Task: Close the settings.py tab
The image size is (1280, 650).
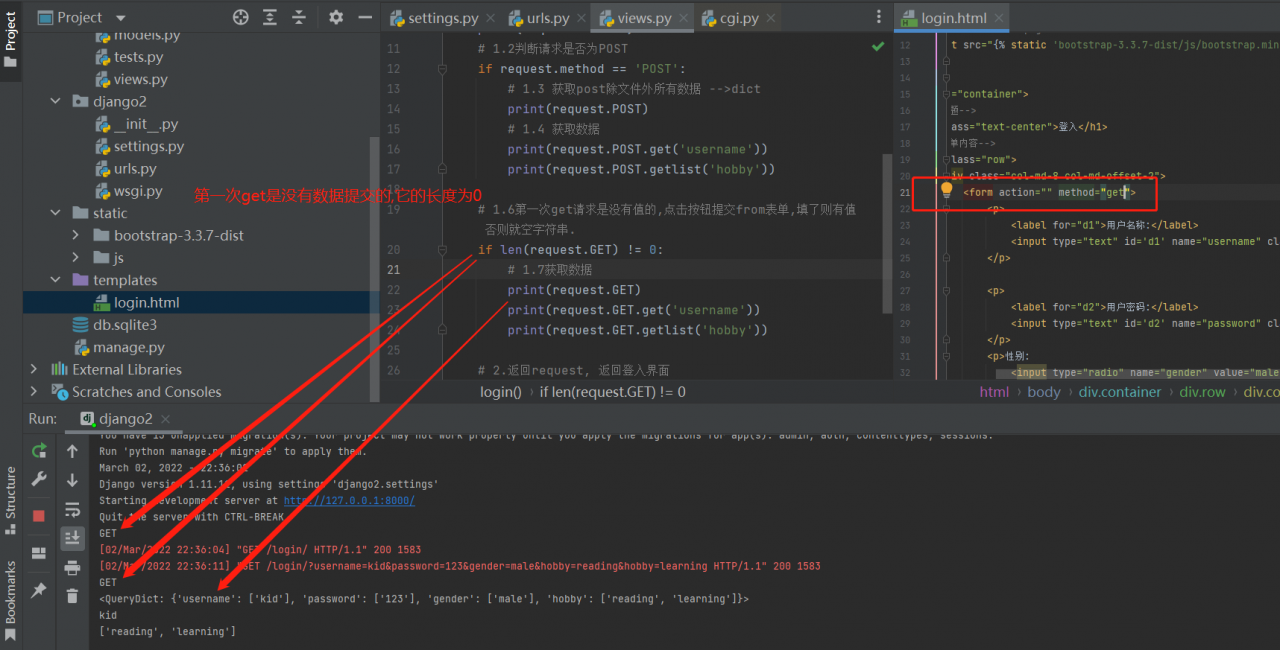Action: (x=490, y=18)
